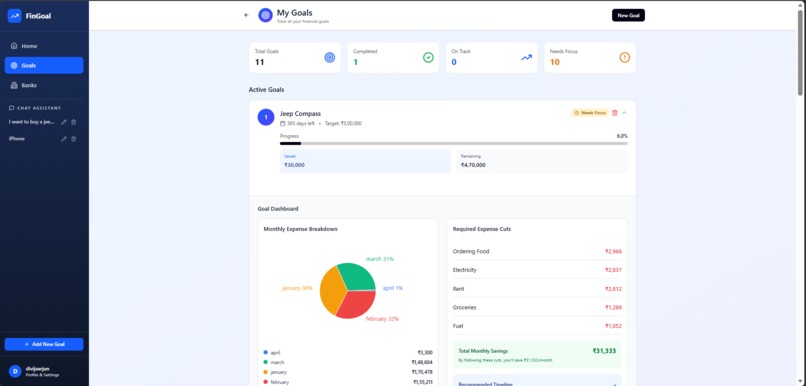
Task: Click the february legend red dot
Action: coord(266,382)
